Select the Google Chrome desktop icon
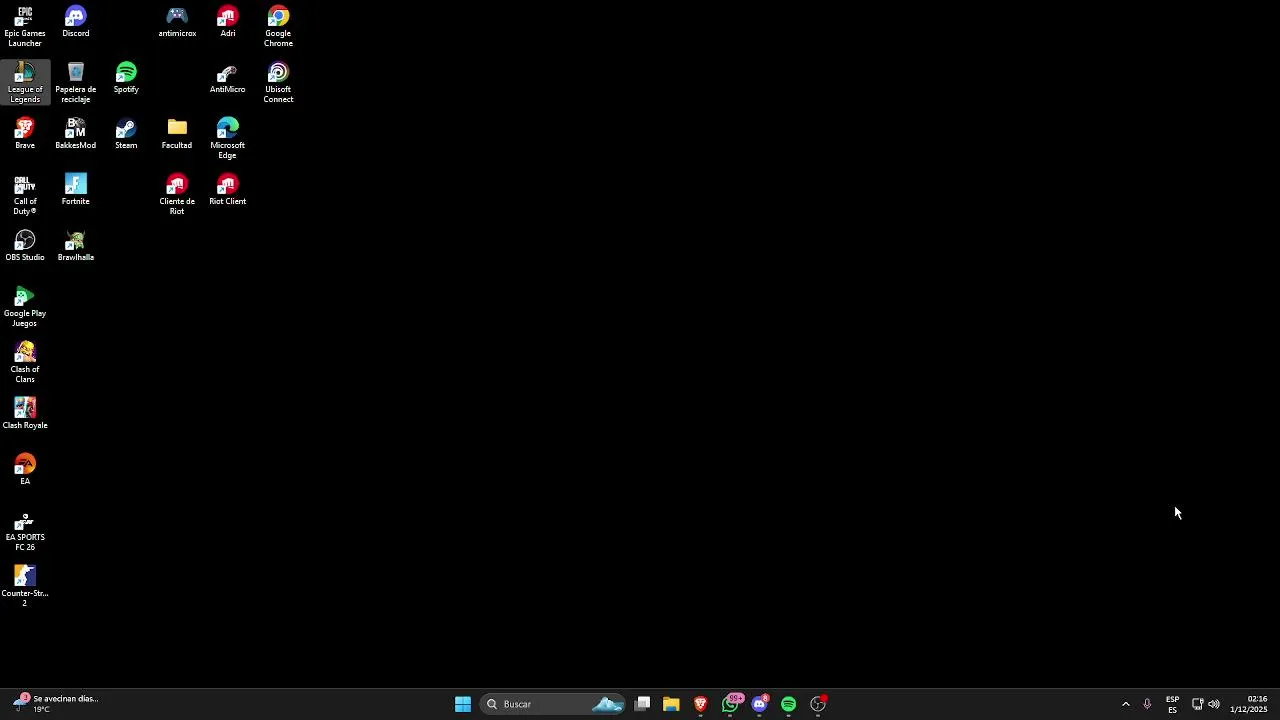The height and width of the screenshot is (720, 1280). [278, 27]
